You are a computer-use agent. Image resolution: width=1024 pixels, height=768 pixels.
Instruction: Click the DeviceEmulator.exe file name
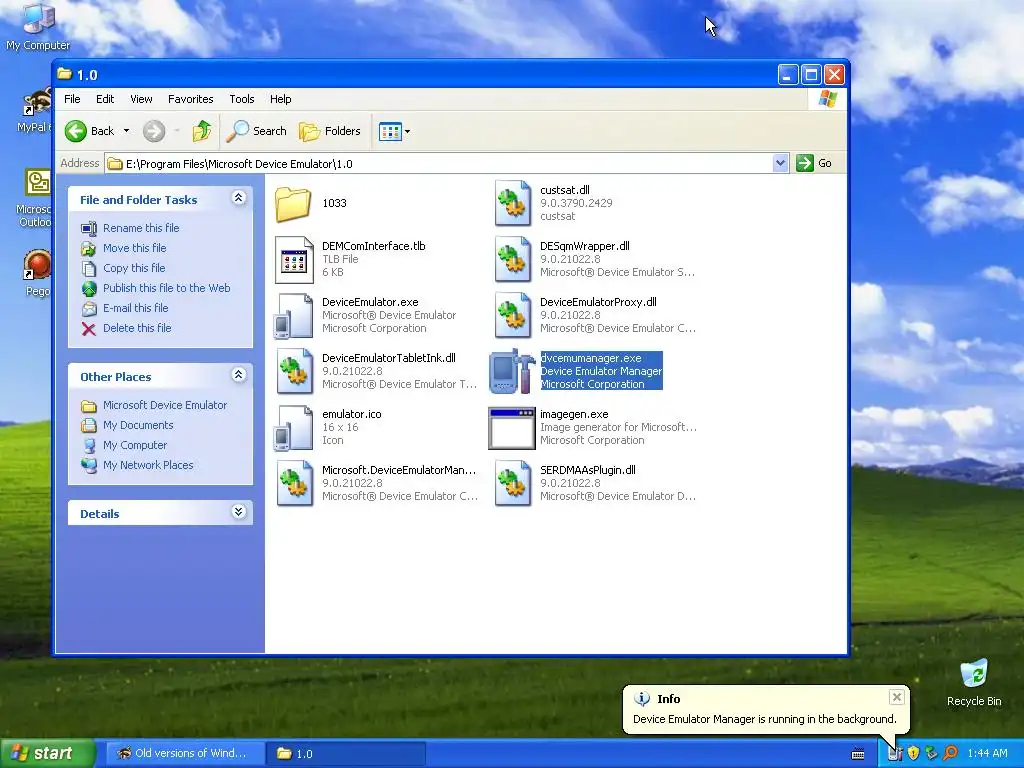click(370, 302)
